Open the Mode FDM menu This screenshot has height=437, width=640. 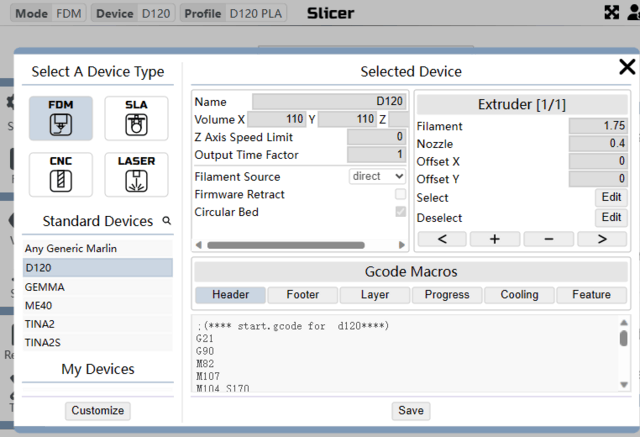[x=49, y=14]
